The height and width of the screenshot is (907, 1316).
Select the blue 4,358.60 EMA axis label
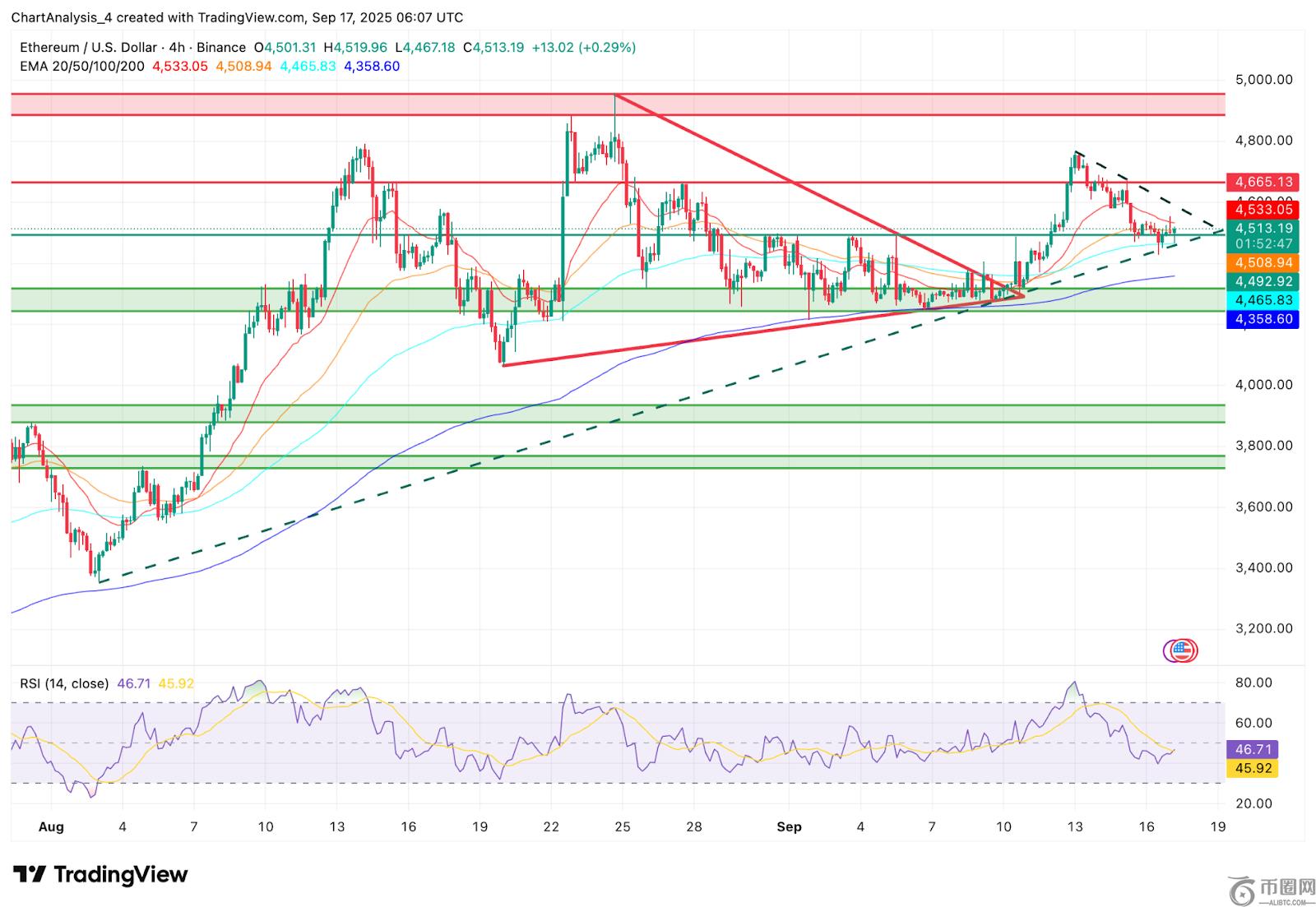[x=1263, y=319]
